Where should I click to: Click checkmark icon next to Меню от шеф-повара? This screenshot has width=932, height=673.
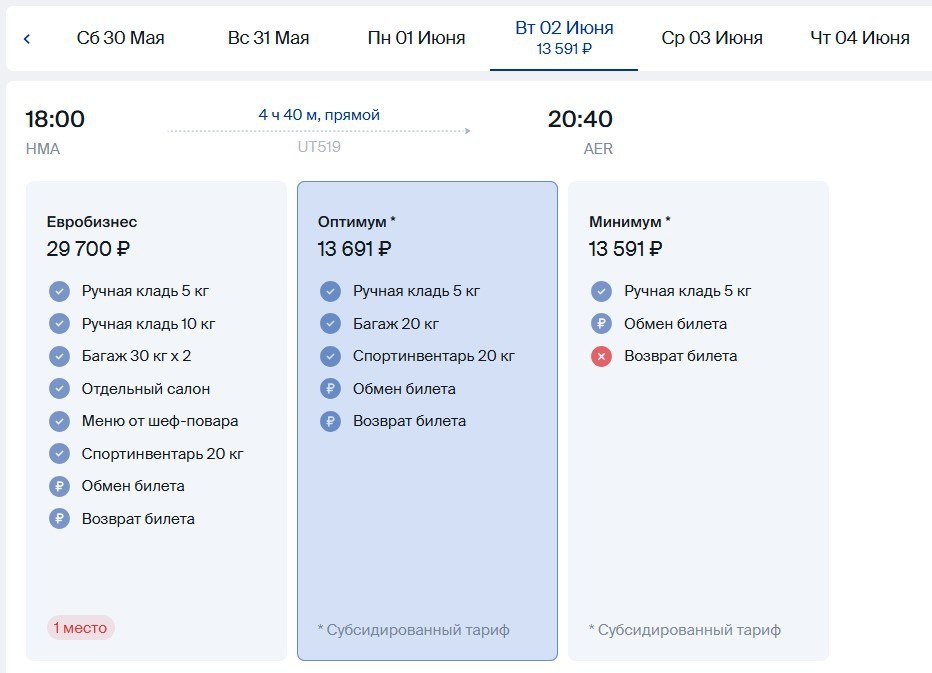coord(60,422)
